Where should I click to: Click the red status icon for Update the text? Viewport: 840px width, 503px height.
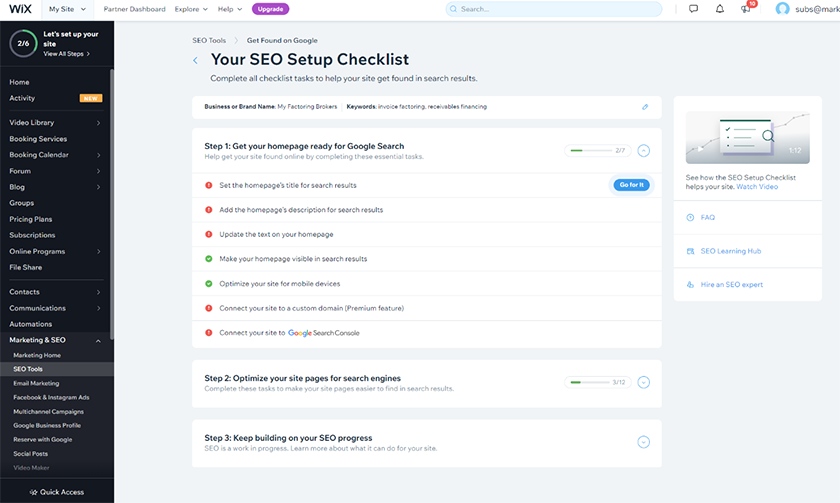tap(209, 234)
